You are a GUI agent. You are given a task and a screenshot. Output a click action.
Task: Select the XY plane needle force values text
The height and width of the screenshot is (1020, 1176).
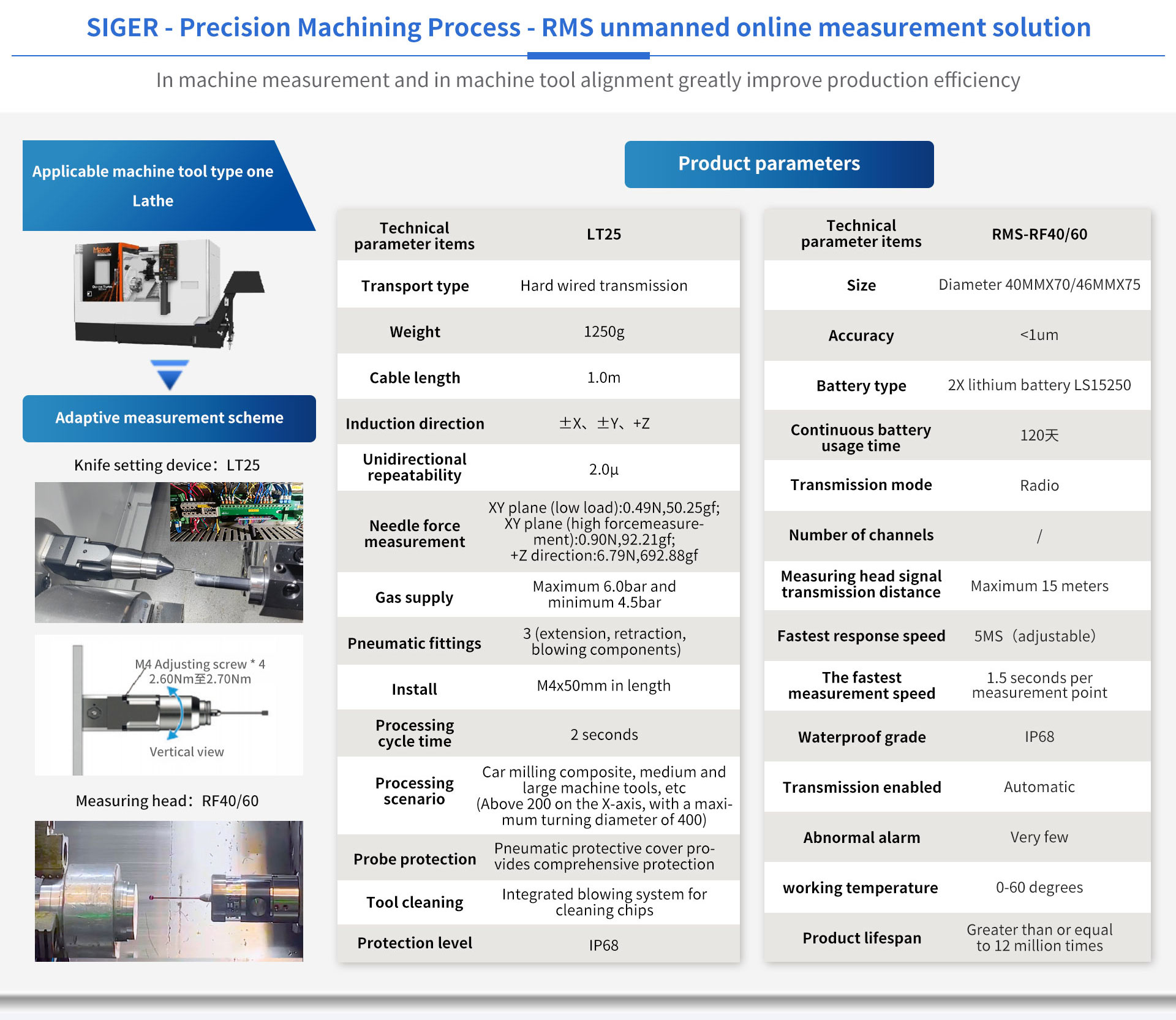[604, 531]
